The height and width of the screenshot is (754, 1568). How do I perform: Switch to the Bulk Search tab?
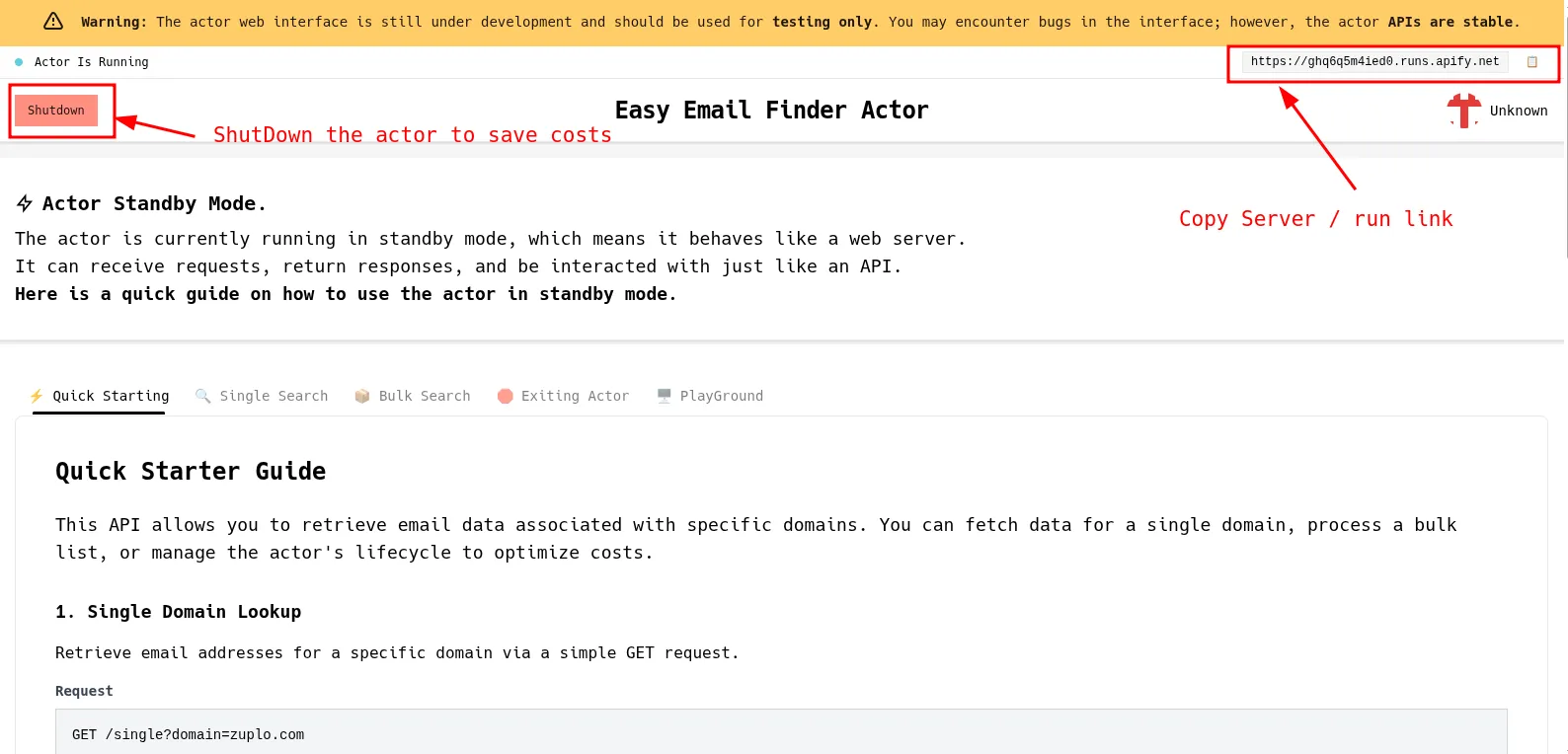[413, 396]
